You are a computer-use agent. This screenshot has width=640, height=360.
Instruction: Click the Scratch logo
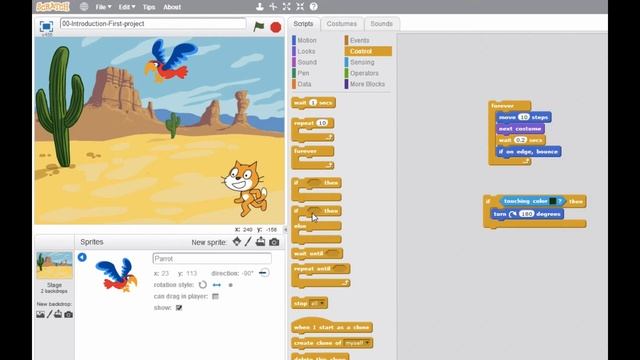pos(52,7)
